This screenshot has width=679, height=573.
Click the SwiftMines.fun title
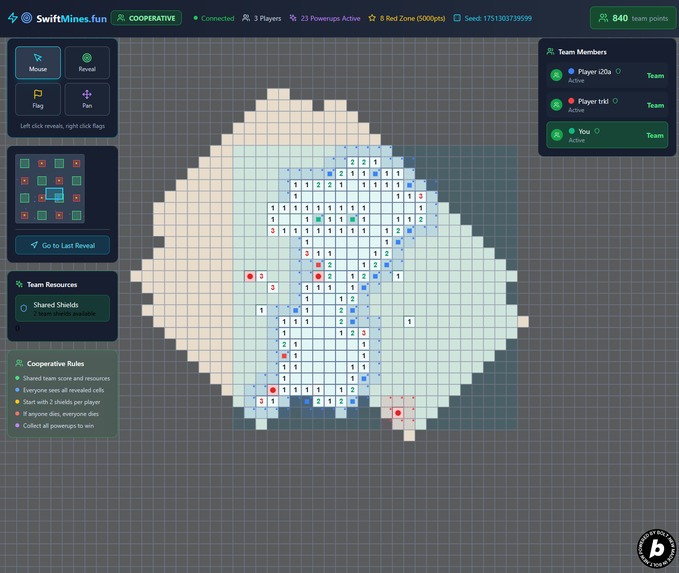71,18
